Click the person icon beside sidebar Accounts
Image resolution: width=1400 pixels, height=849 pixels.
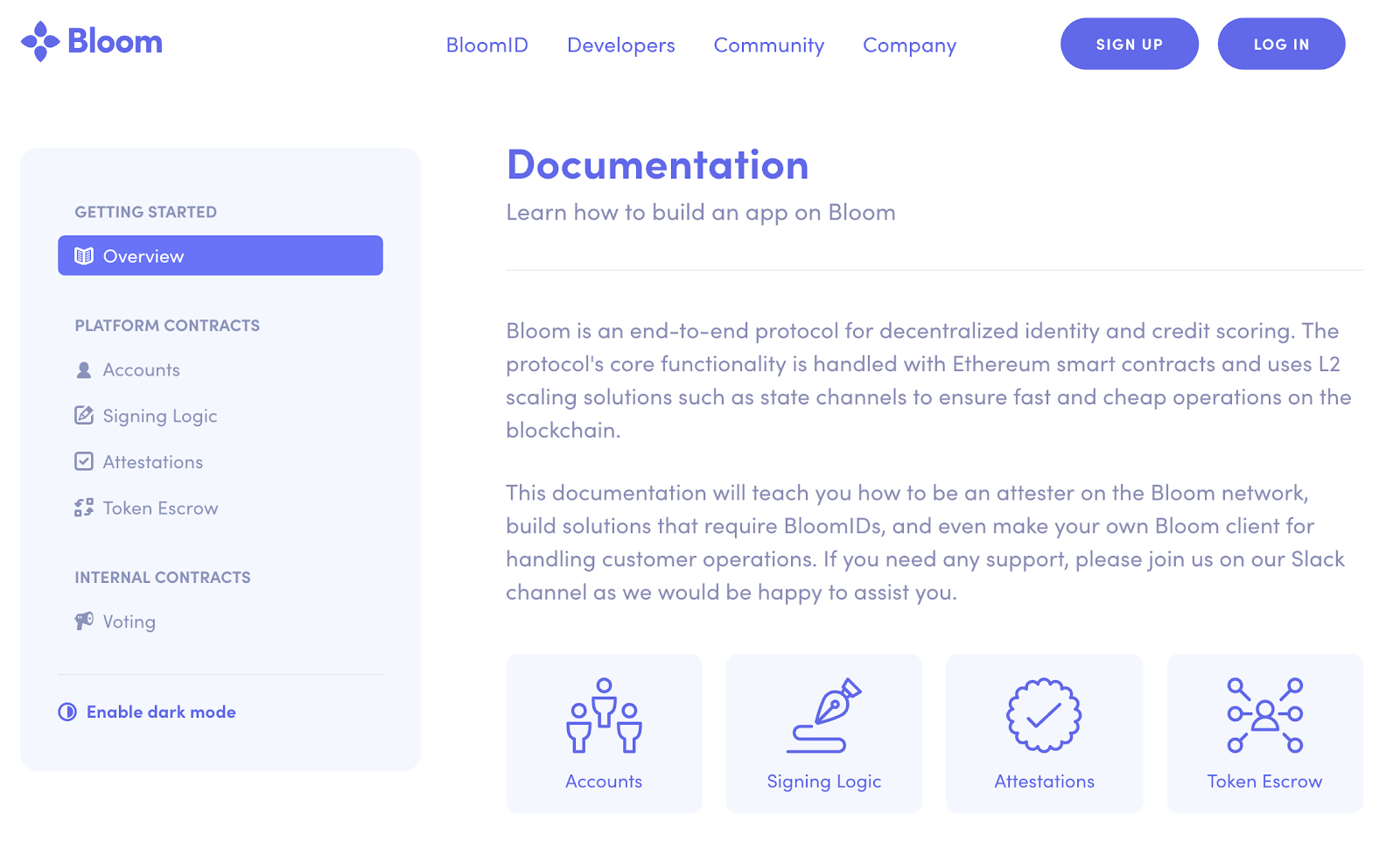[84, 370]
